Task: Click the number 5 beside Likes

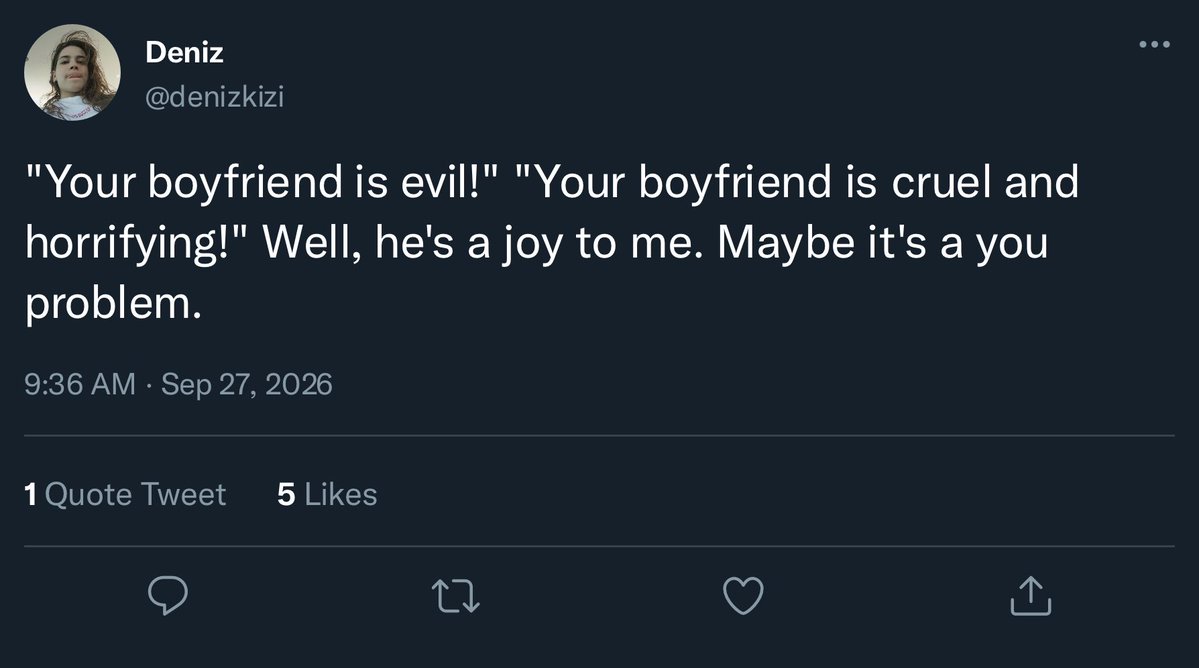Action: [286, 495]
